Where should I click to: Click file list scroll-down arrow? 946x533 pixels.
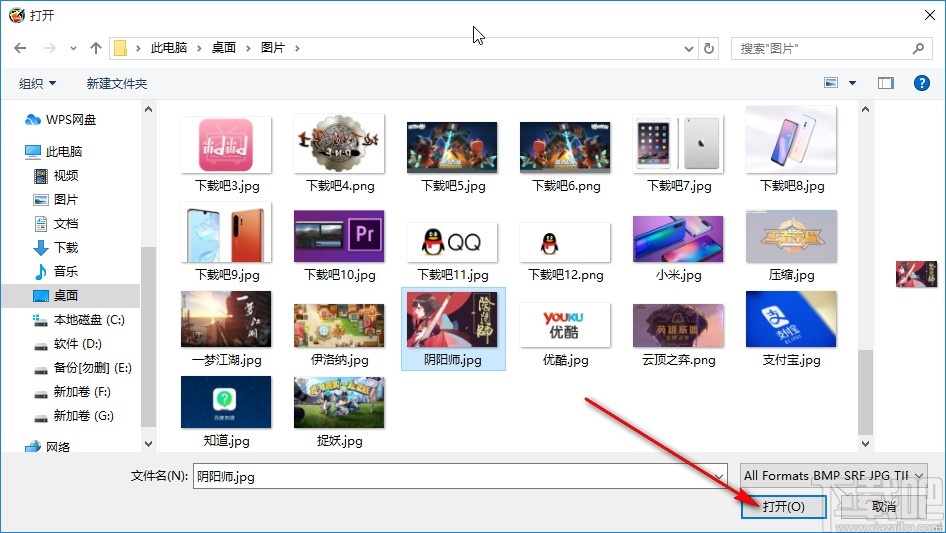click(x=865, y=444)
